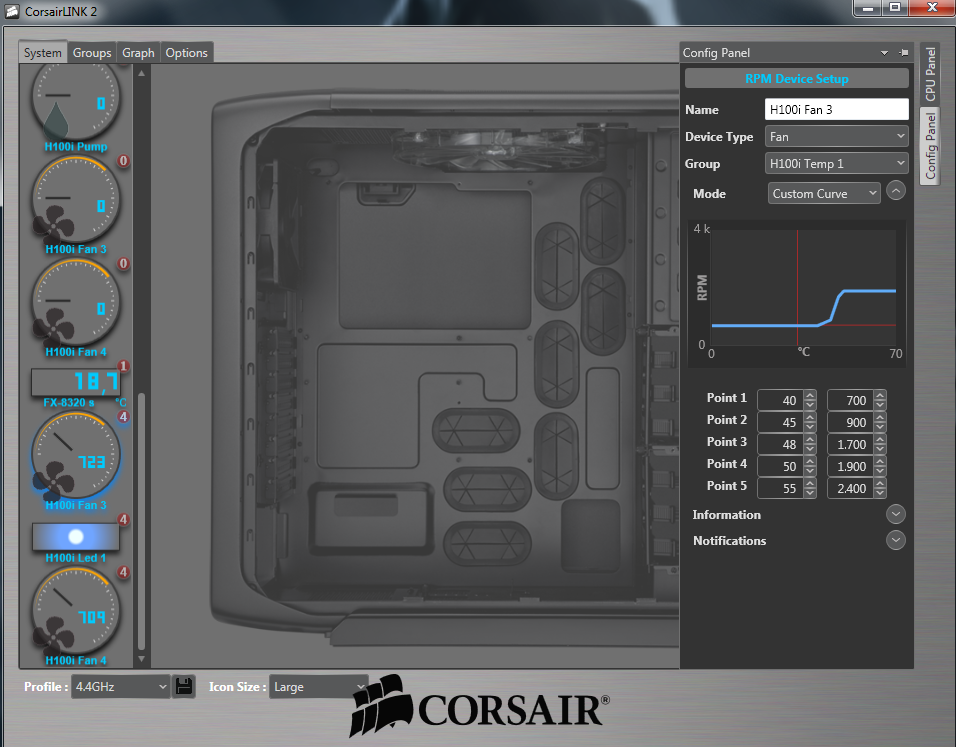The height and width of the screenshot is (747, 956).
Task: Open the Group dropdown showing H100i Temp 1
Action: (836, 164)
